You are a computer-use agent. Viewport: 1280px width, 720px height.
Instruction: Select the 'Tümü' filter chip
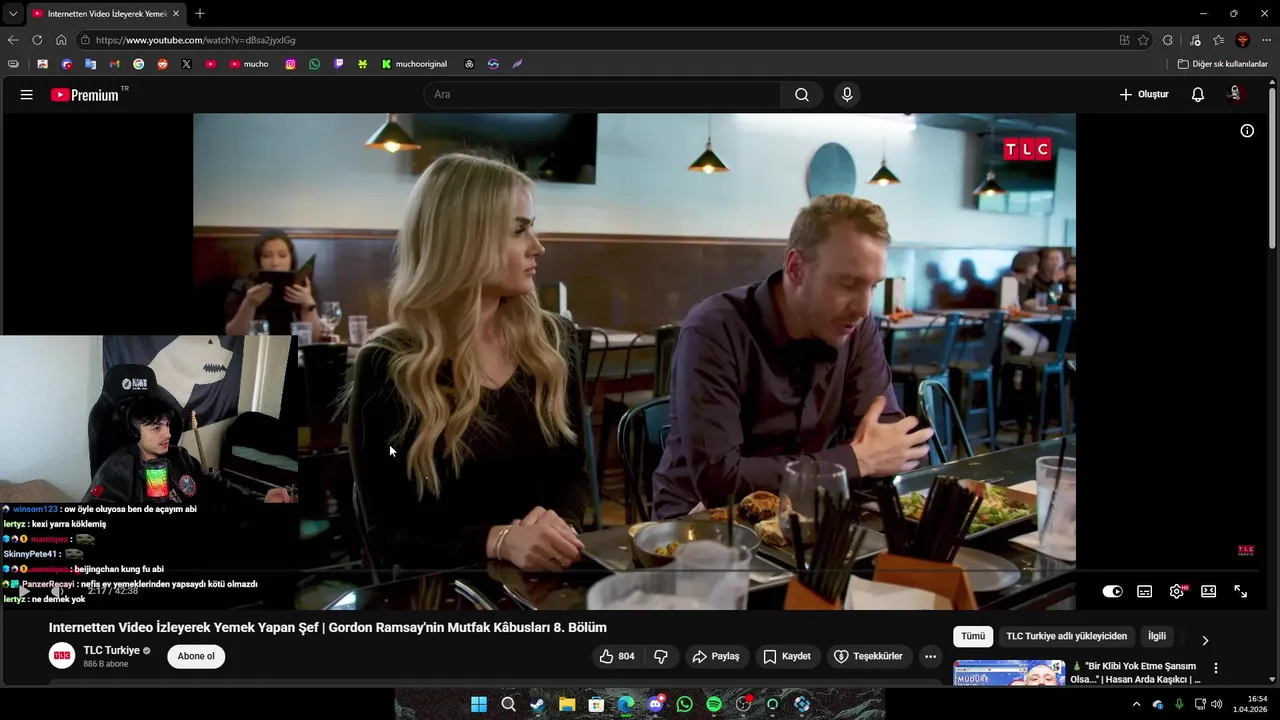[973, 636]
